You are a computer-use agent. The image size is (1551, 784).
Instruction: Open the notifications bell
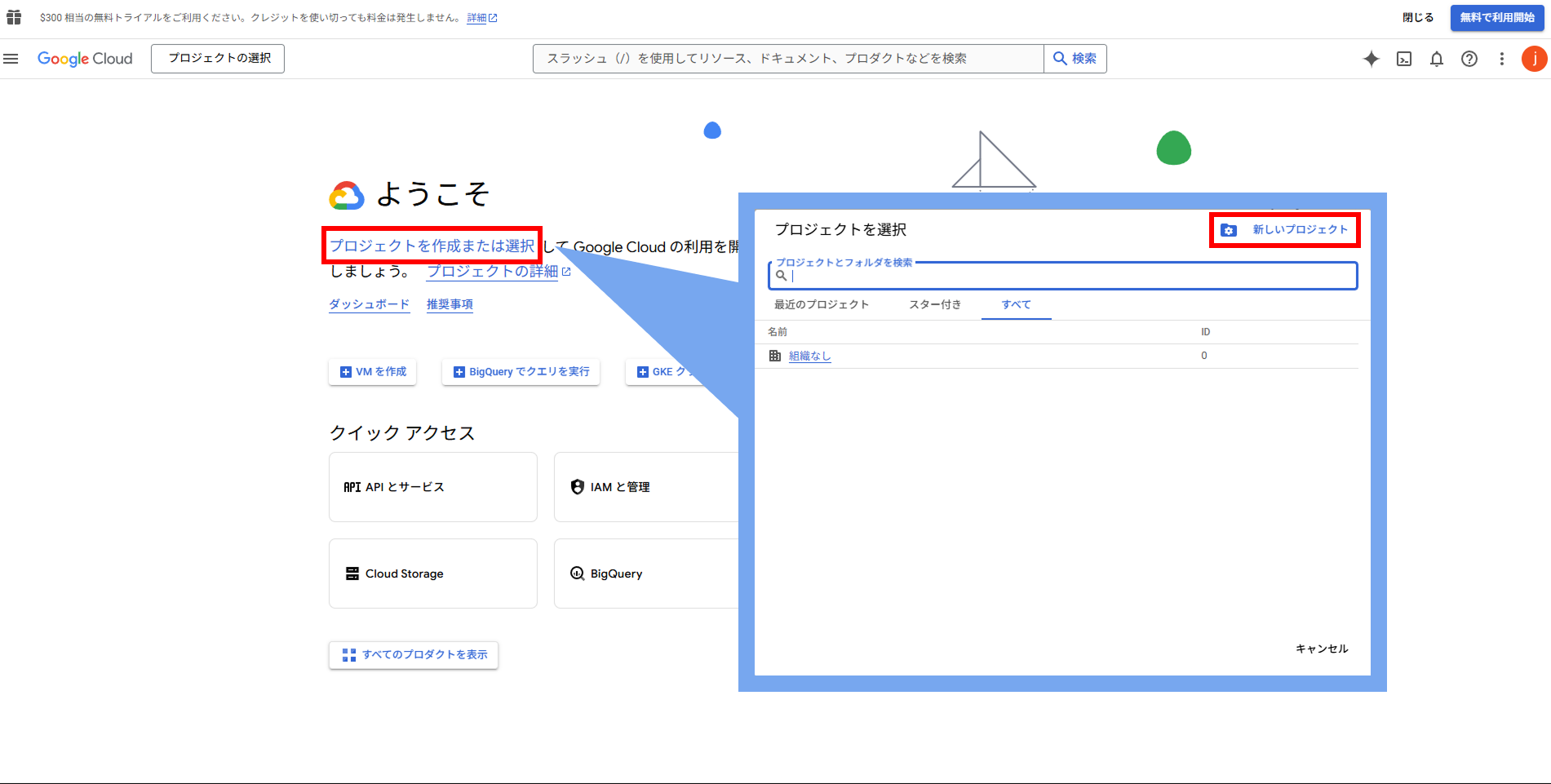(x=1437, y=59)
